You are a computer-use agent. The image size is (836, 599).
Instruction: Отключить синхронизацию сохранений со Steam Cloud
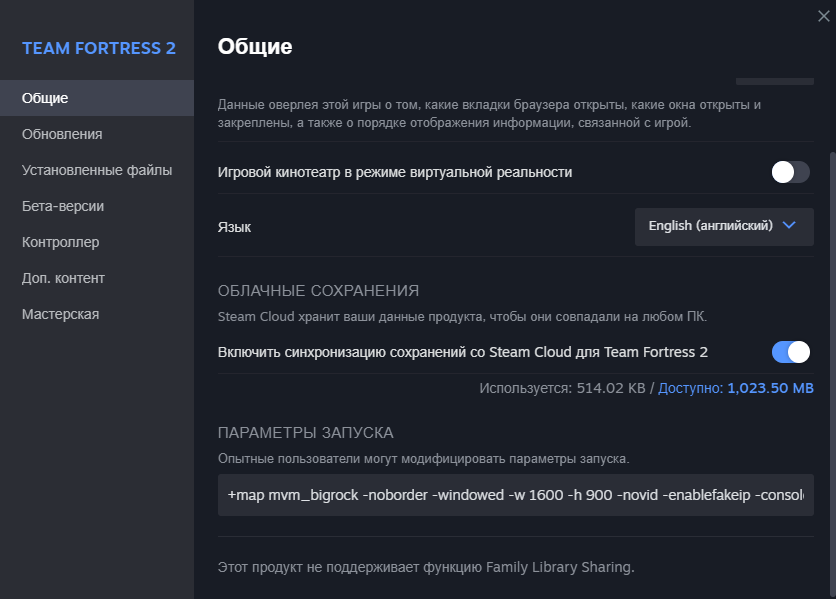[789, 352]
